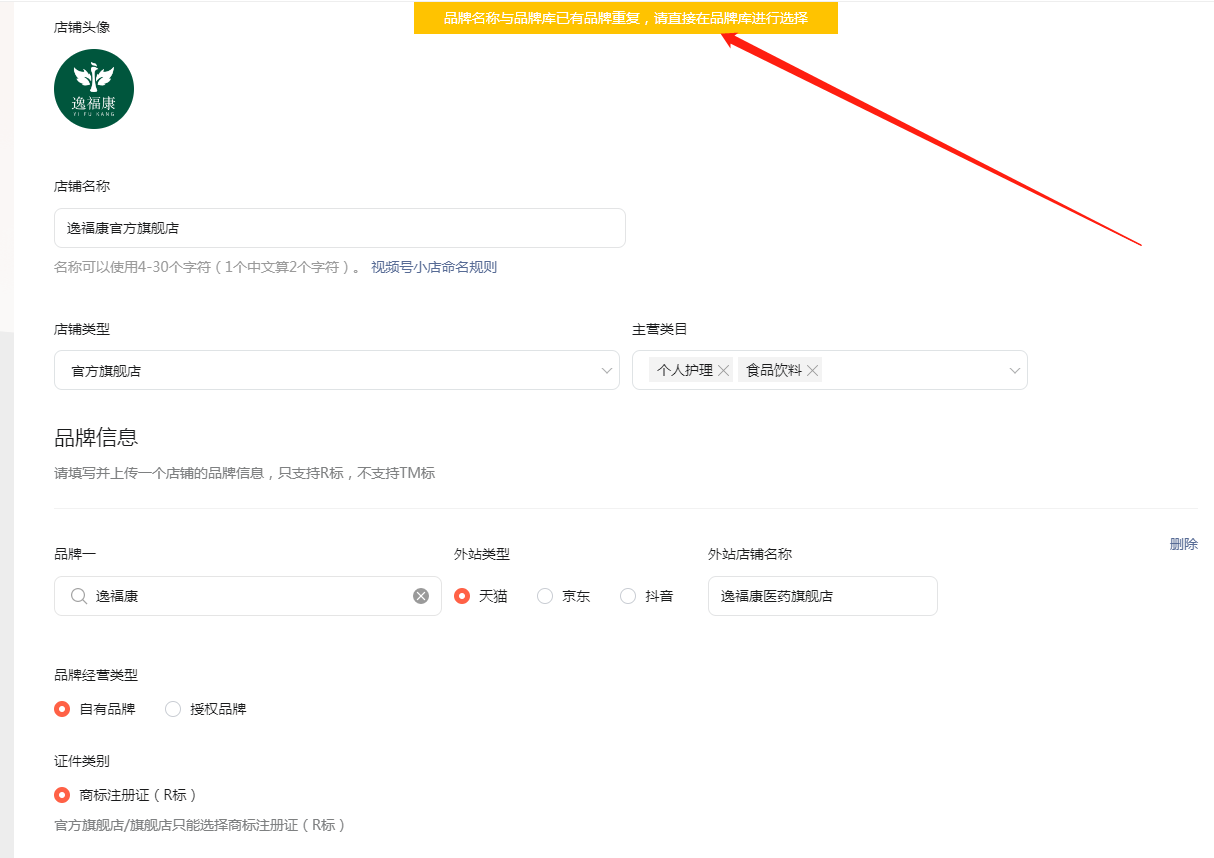Click the 请填写并上传一个店铺的品牌信息 hint text
The height and width of the screenshot is (858, 1214).
click(x=245, y=473)
